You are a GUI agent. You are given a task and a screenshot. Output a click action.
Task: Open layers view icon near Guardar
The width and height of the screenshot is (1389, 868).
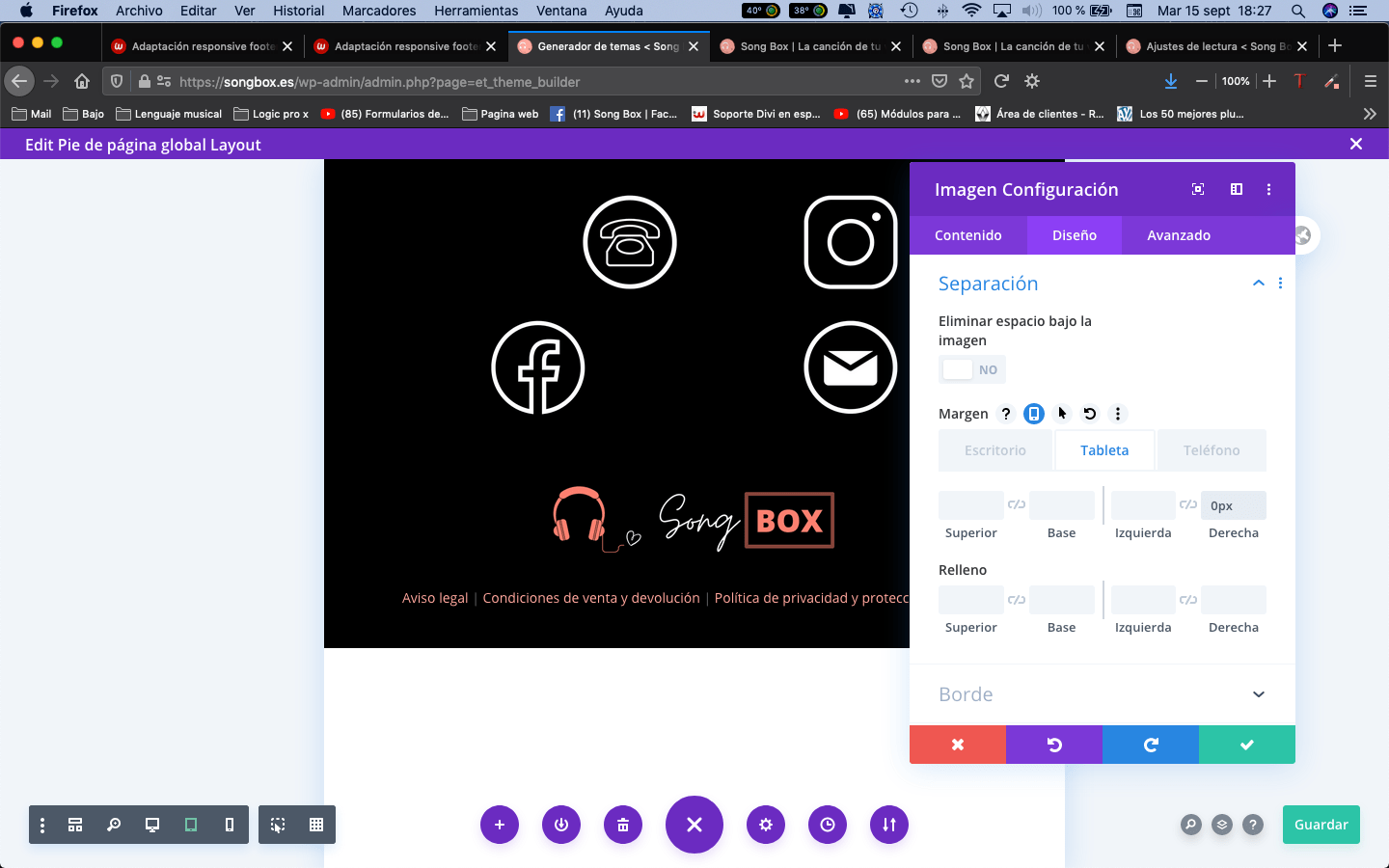(1222, 825)
